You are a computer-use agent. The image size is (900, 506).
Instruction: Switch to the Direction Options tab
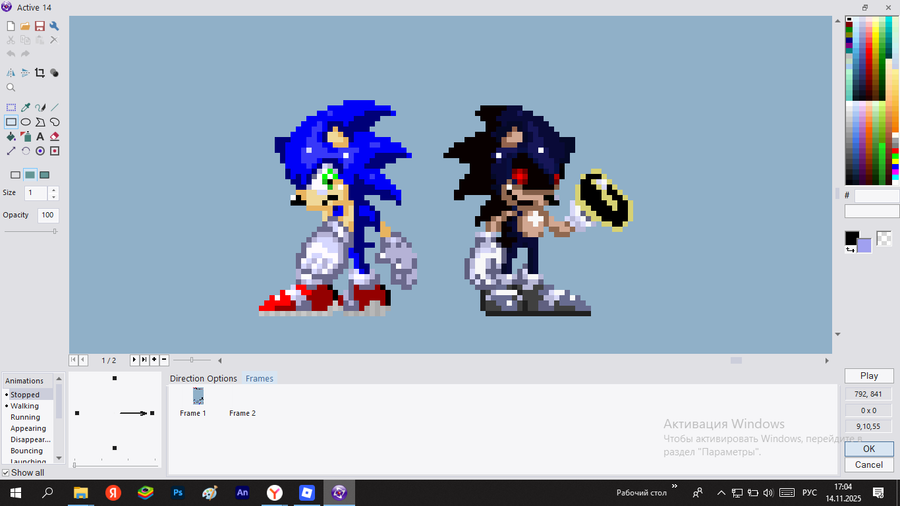203,379
